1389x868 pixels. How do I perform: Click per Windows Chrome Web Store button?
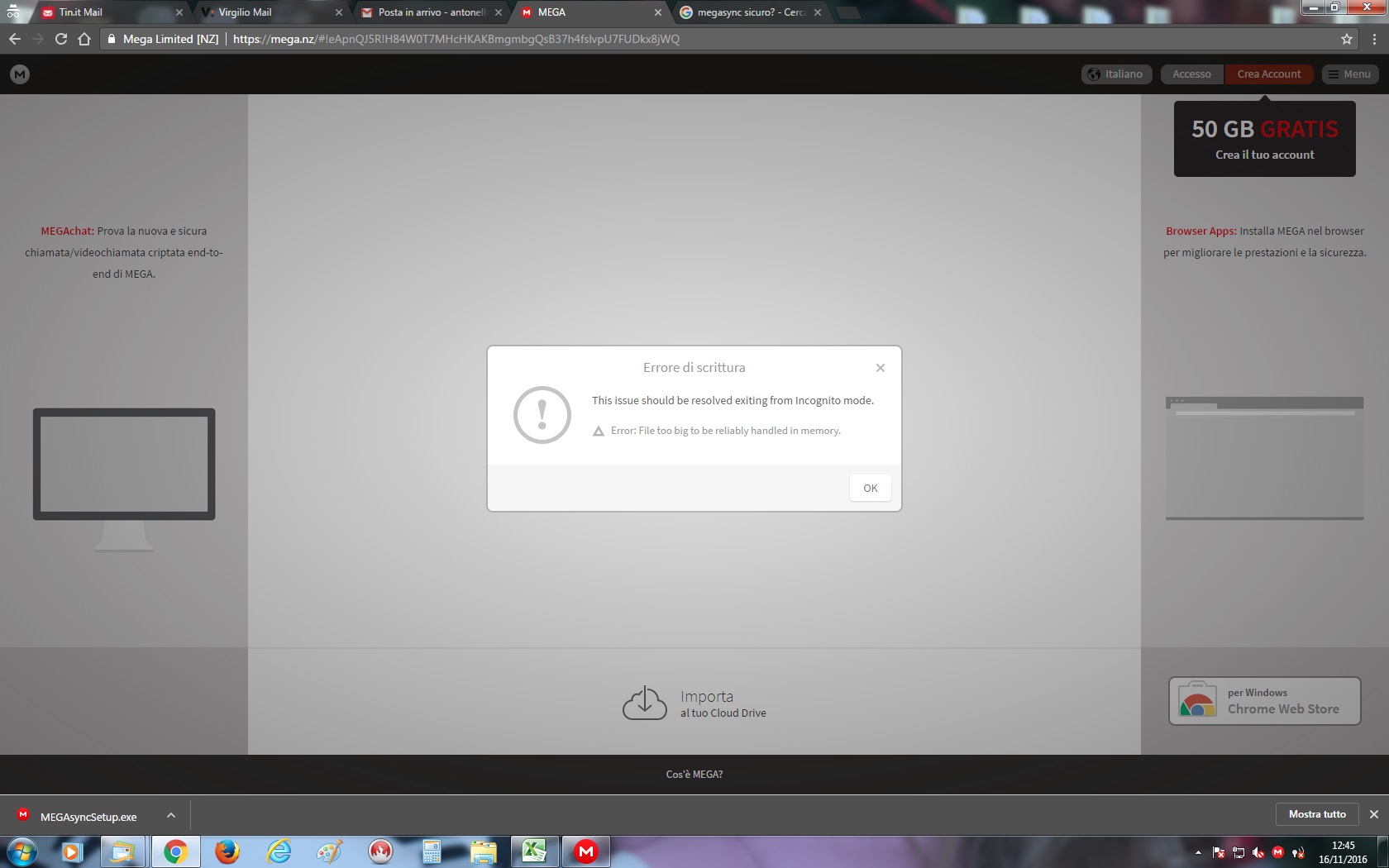point(1264,701)
